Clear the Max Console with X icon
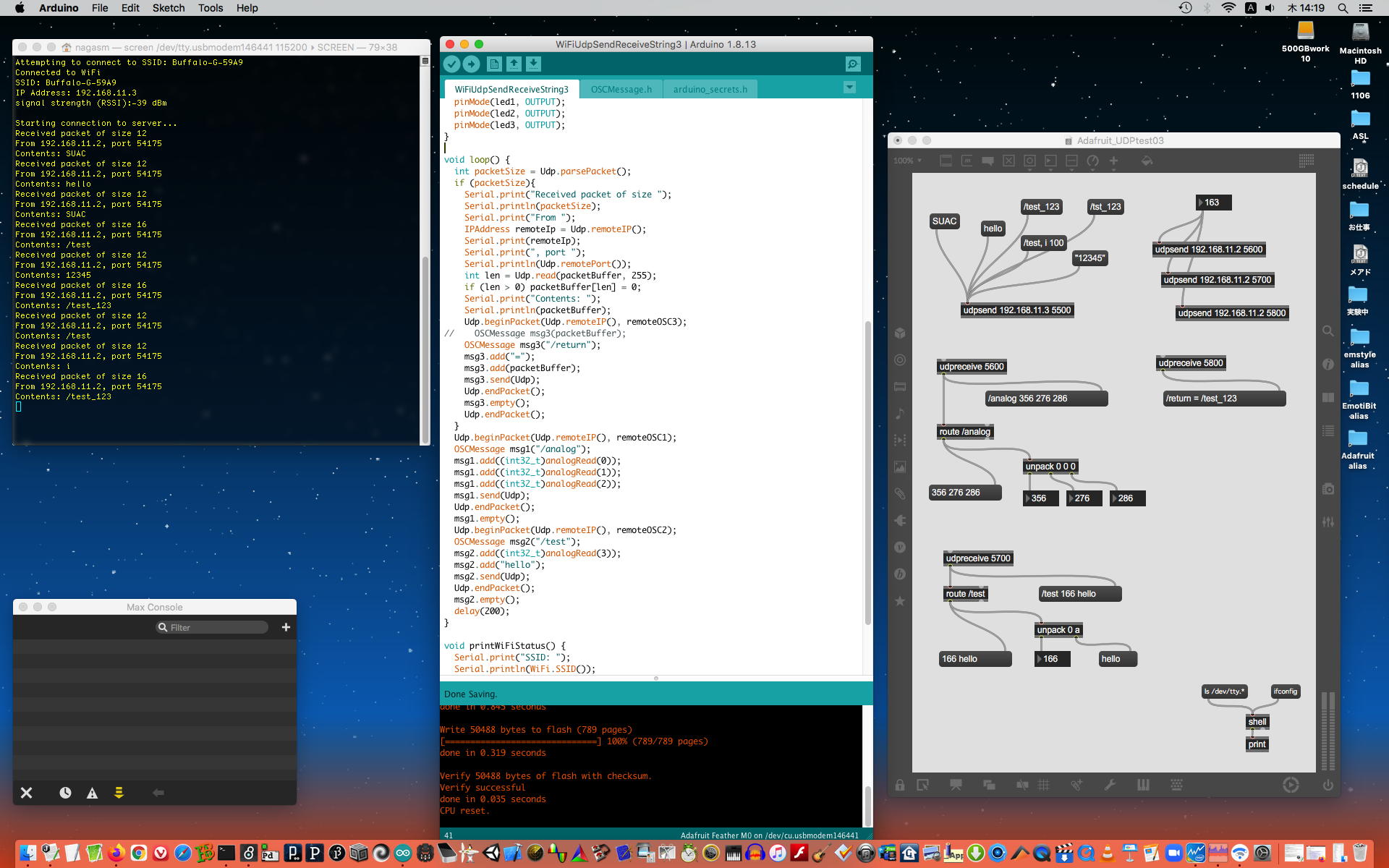Viewport: 1389px width, 868px height. click(x=27, y=793)
